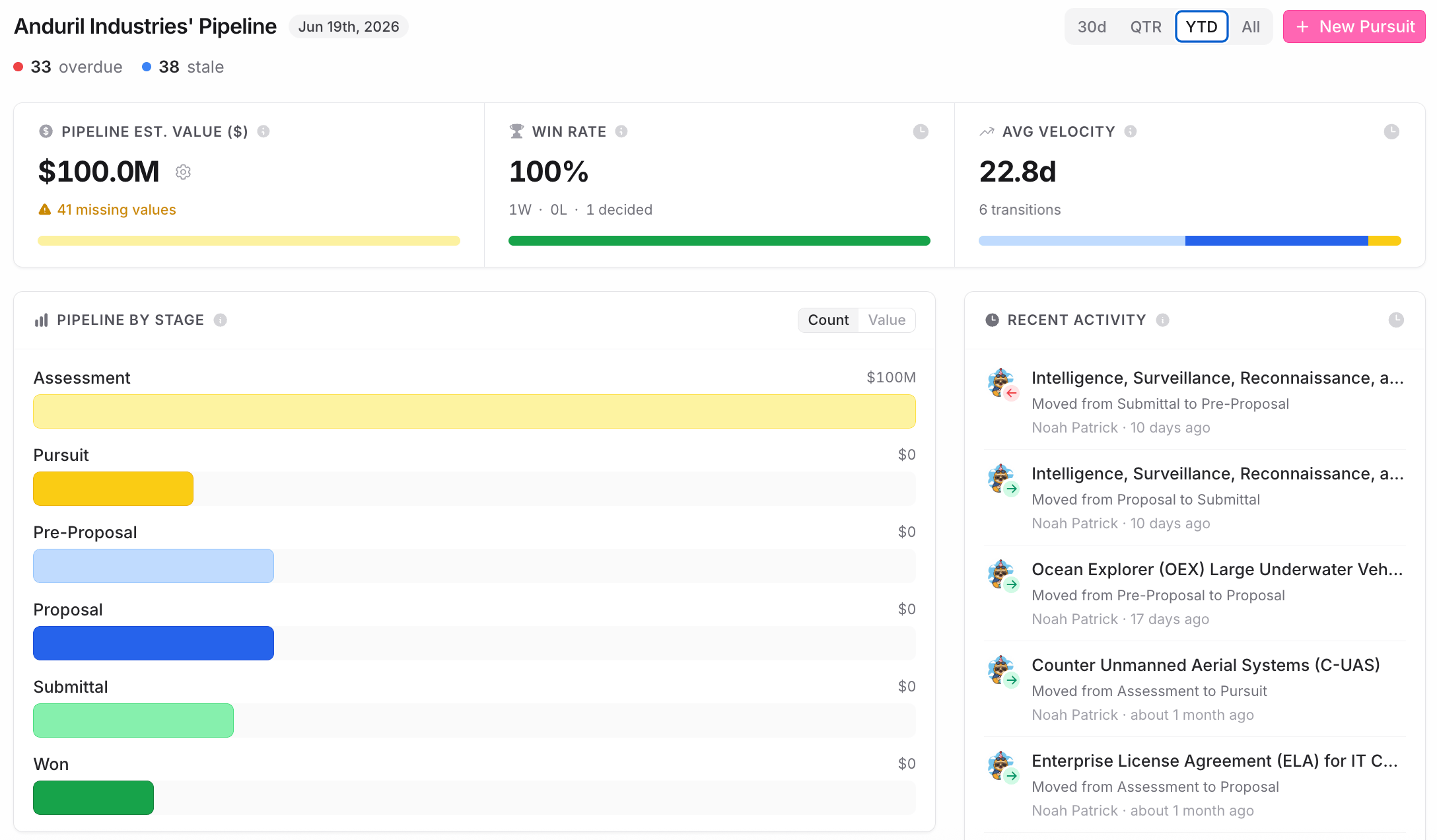Click the info icon beside Avg Velocity
Image resolution: width=1437 pixels, height=840 pixels.
click(1131, 131)
